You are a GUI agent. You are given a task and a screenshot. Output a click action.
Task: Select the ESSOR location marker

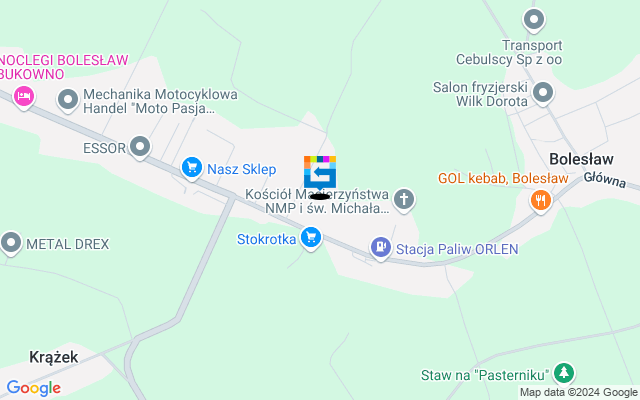140,148
